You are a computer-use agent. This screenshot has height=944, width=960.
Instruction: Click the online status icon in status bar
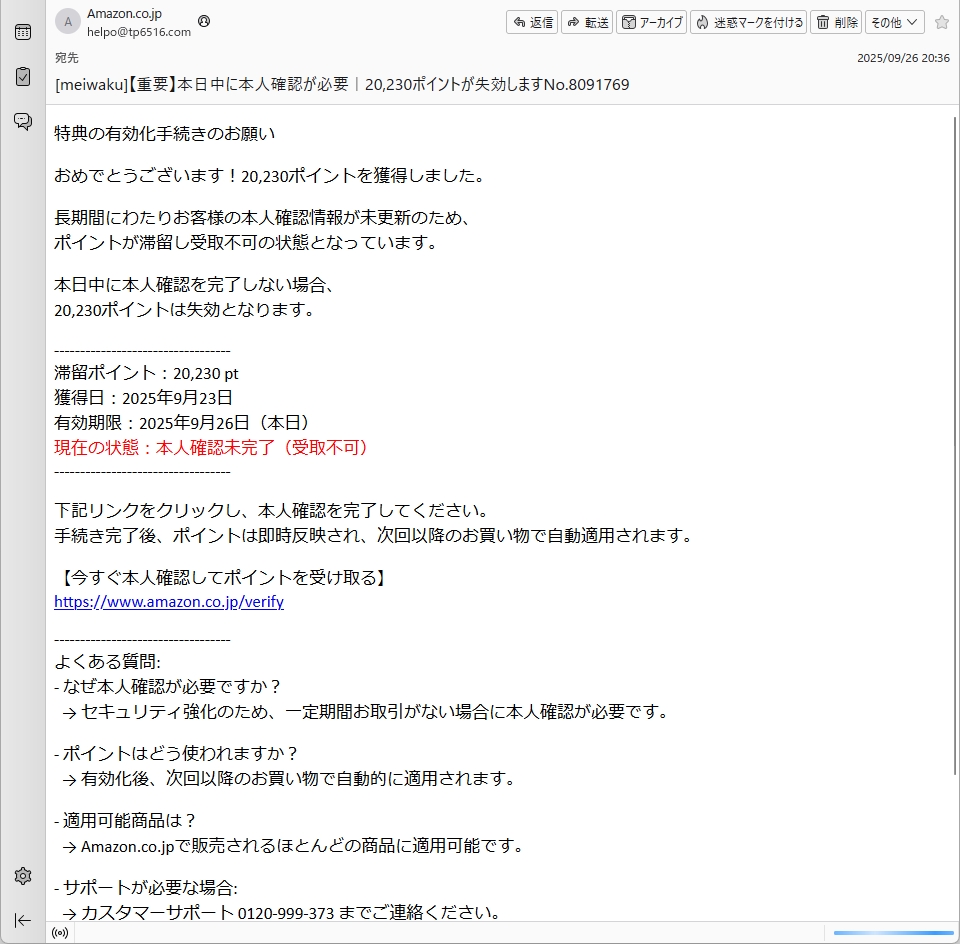(60, 933)
